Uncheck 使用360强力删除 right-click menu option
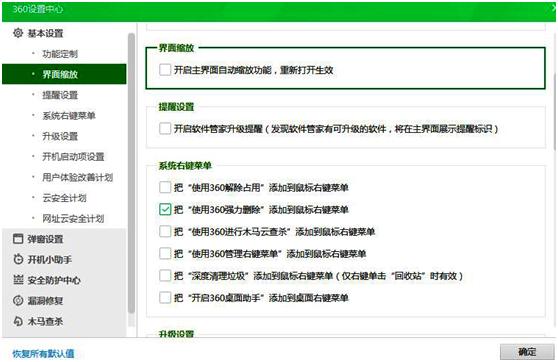 (x=165, y=209)
